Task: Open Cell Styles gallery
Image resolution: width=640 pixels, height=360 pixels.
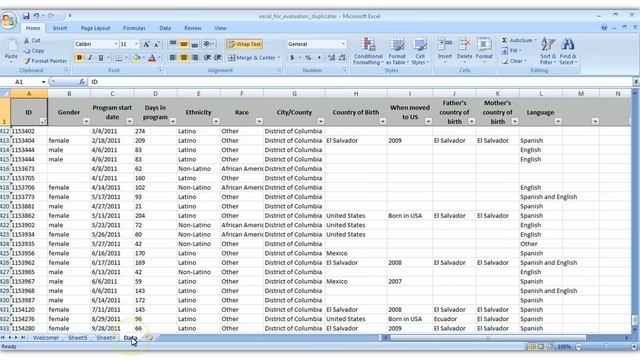Action: (420, 51)
